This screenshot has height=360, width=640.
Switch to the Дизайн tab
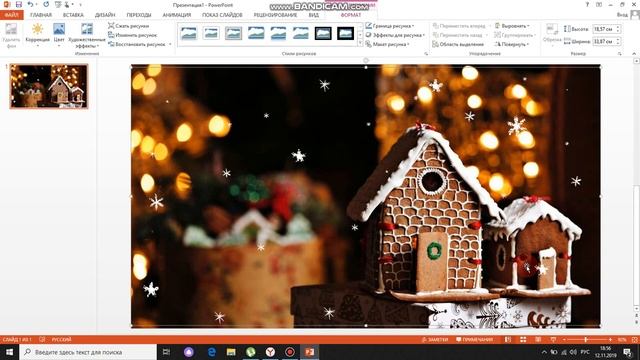[x=105, y=15]
